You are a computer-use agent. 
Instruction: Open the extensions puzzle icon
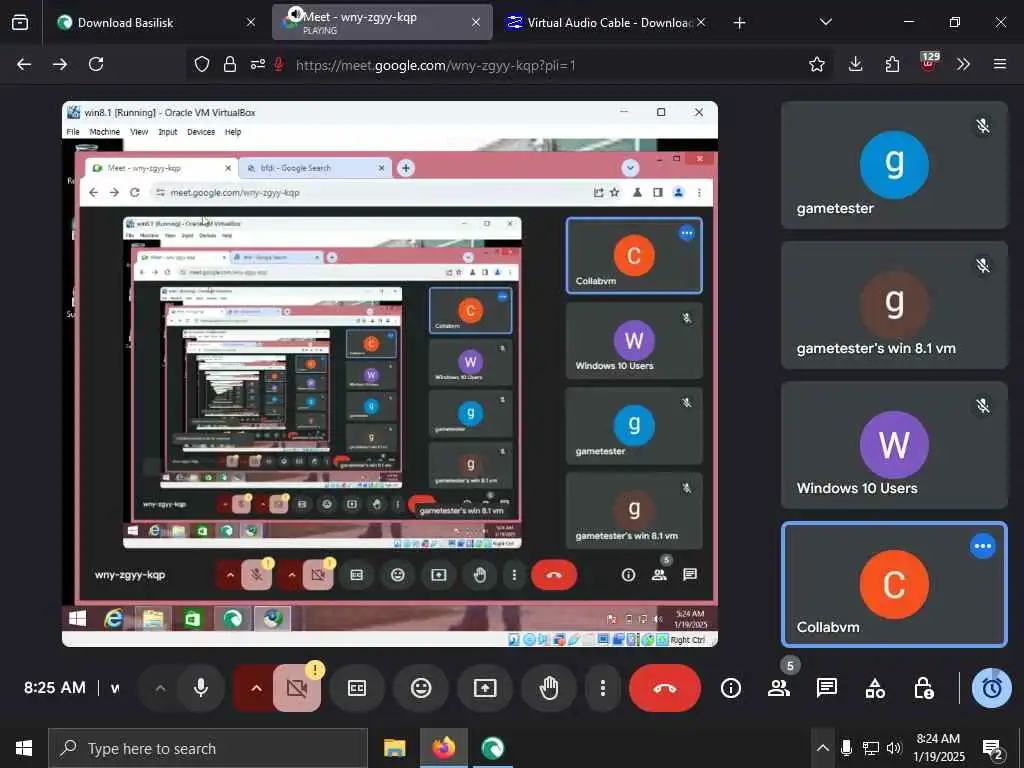pyautogui.click(x=892, y=64)
